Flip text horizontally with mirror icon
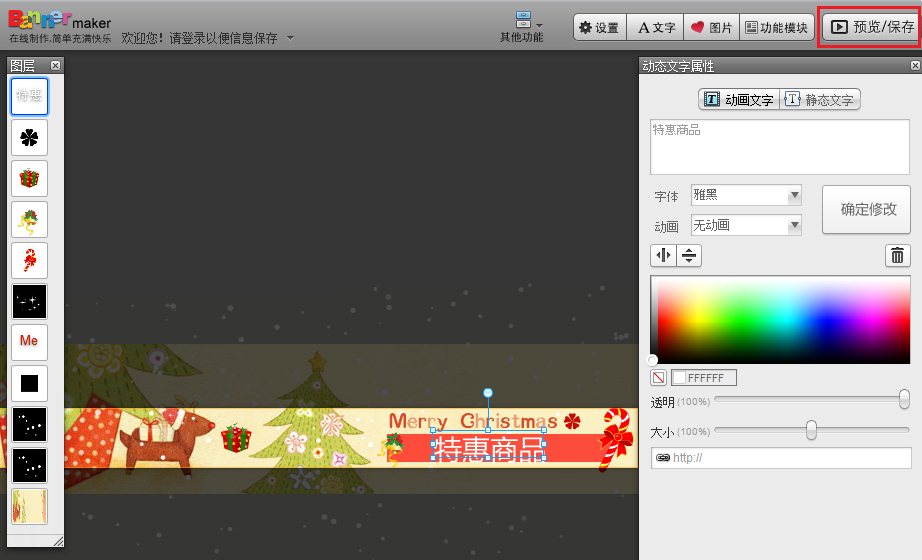Image resolution: width=922 pixels, height=560 pixels. pos(663,255)
